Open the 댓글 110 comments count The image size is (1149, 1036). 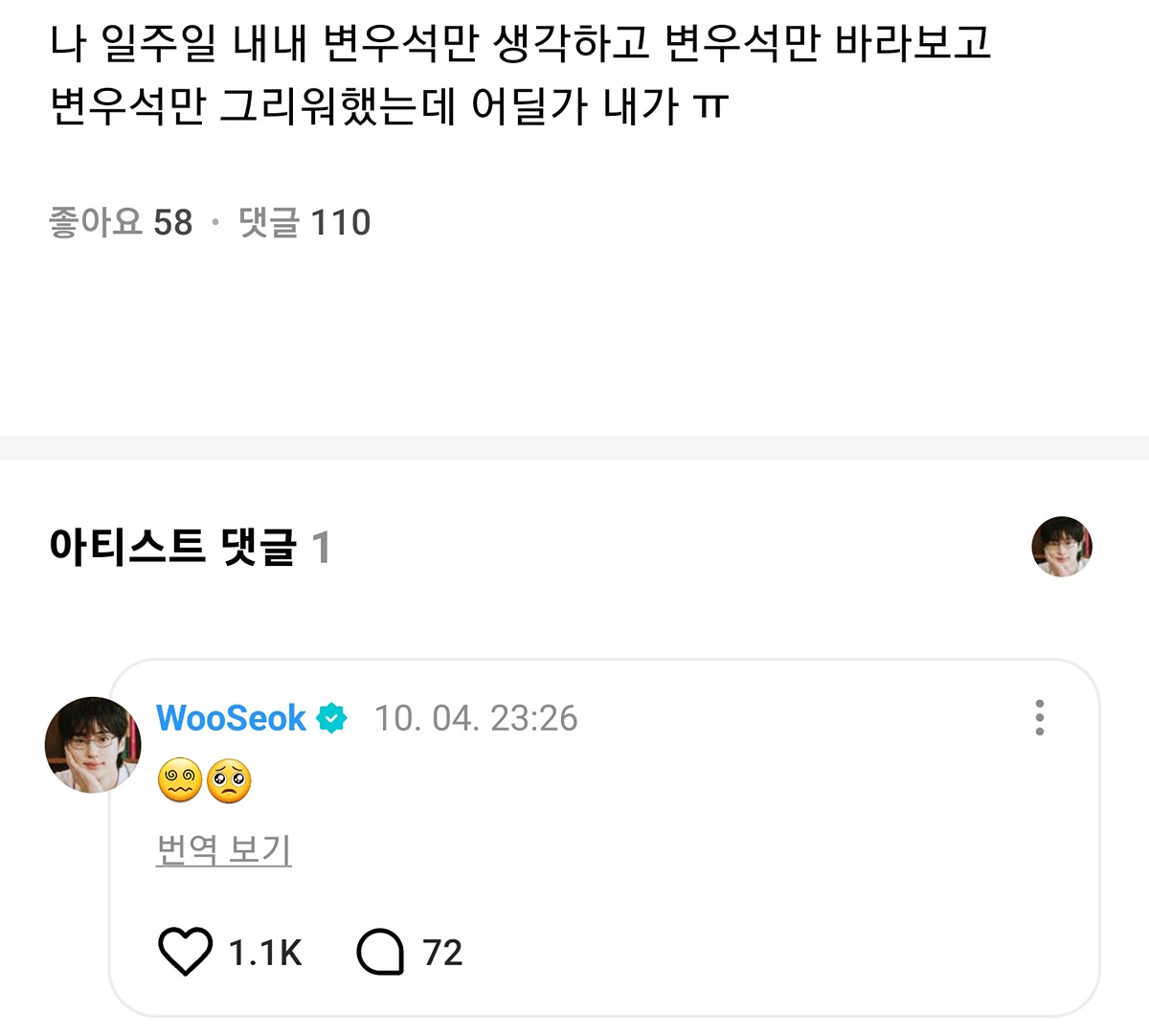tap(304, 222)
